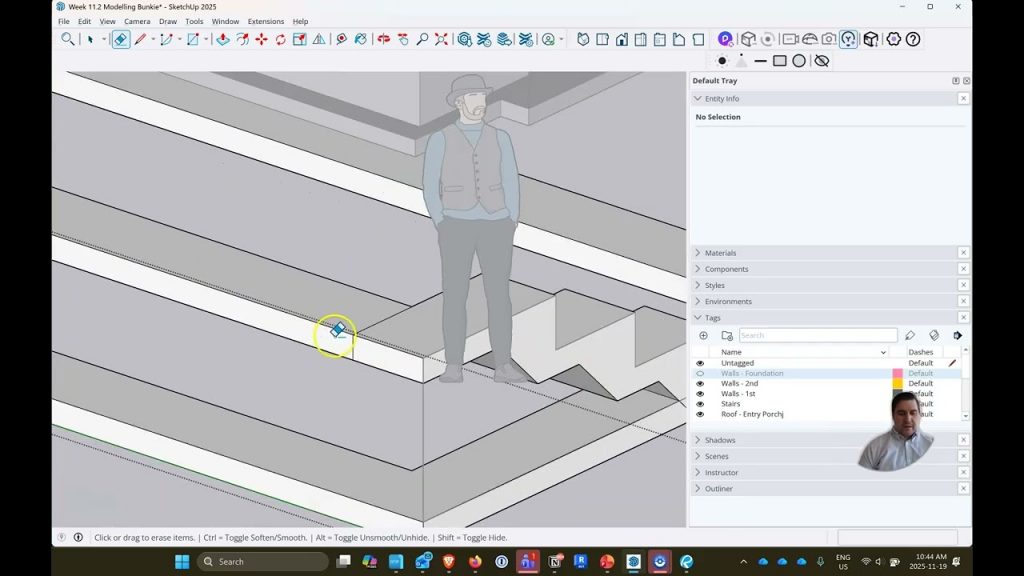Open the Camera menu

click(137, 21)
